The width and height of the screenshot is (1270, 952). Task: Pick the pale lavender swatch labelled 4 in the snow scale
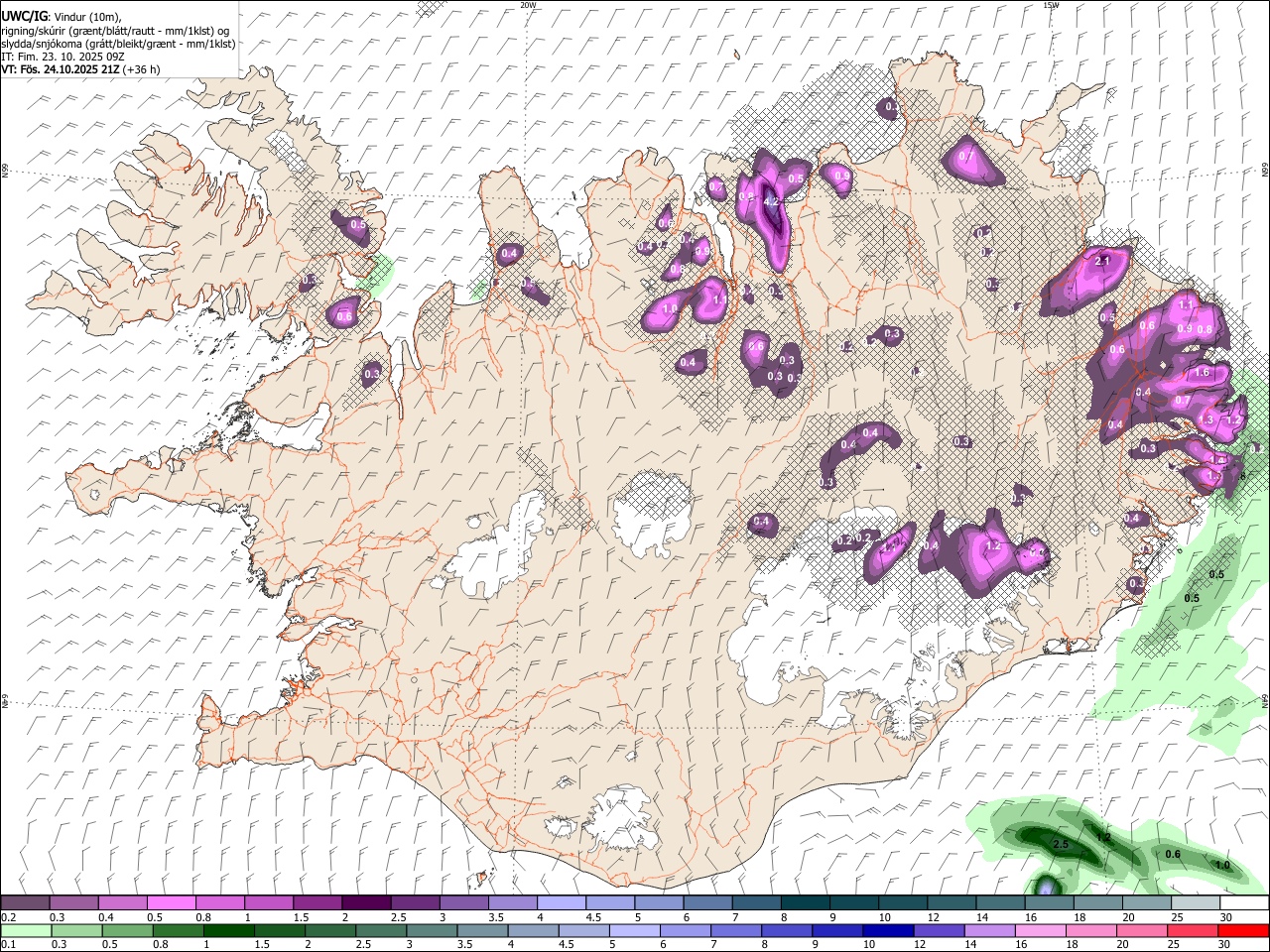click(560, 902)
